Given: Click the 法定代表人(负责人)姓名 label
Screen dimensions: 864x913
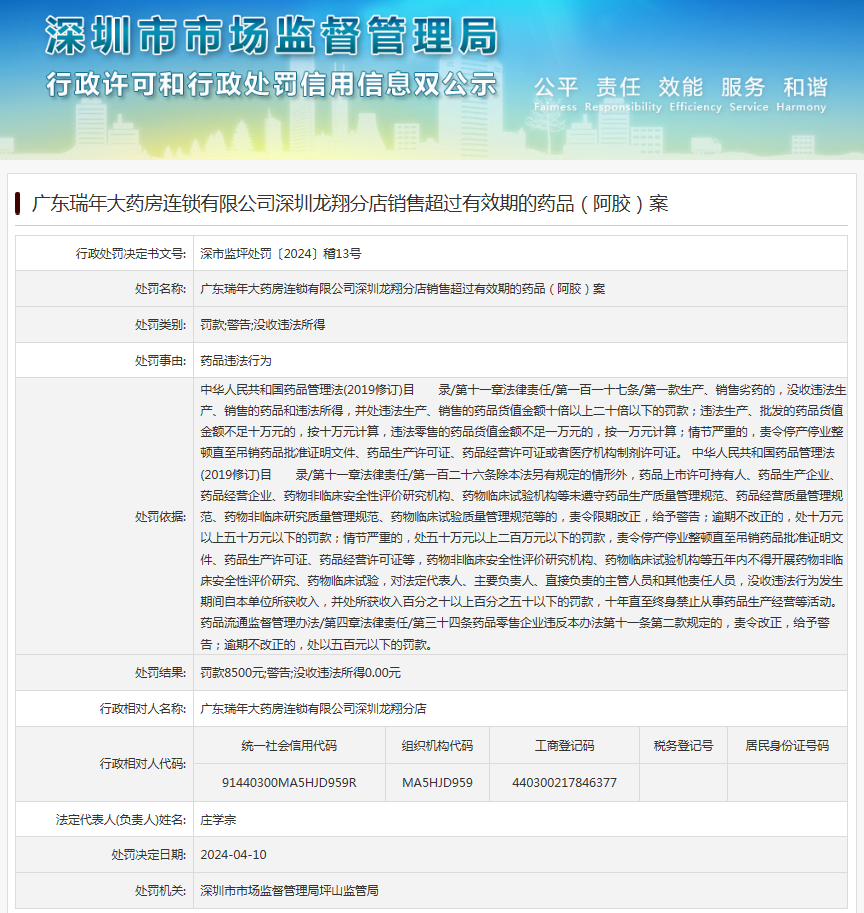Looking at the screenshot, I should (x=121, y=820).
